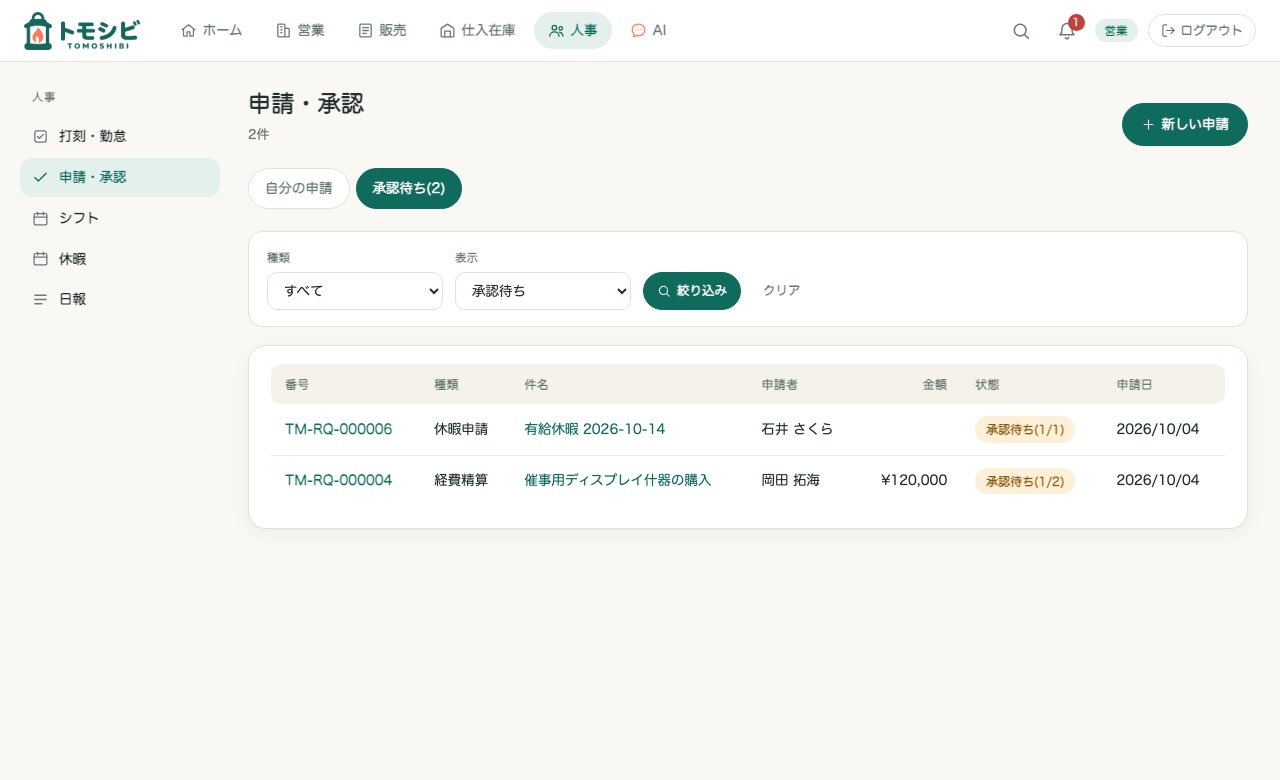Click クリア to reset filters
The width and height of the screenshot is (1280, 780).
tap(781, 291)
